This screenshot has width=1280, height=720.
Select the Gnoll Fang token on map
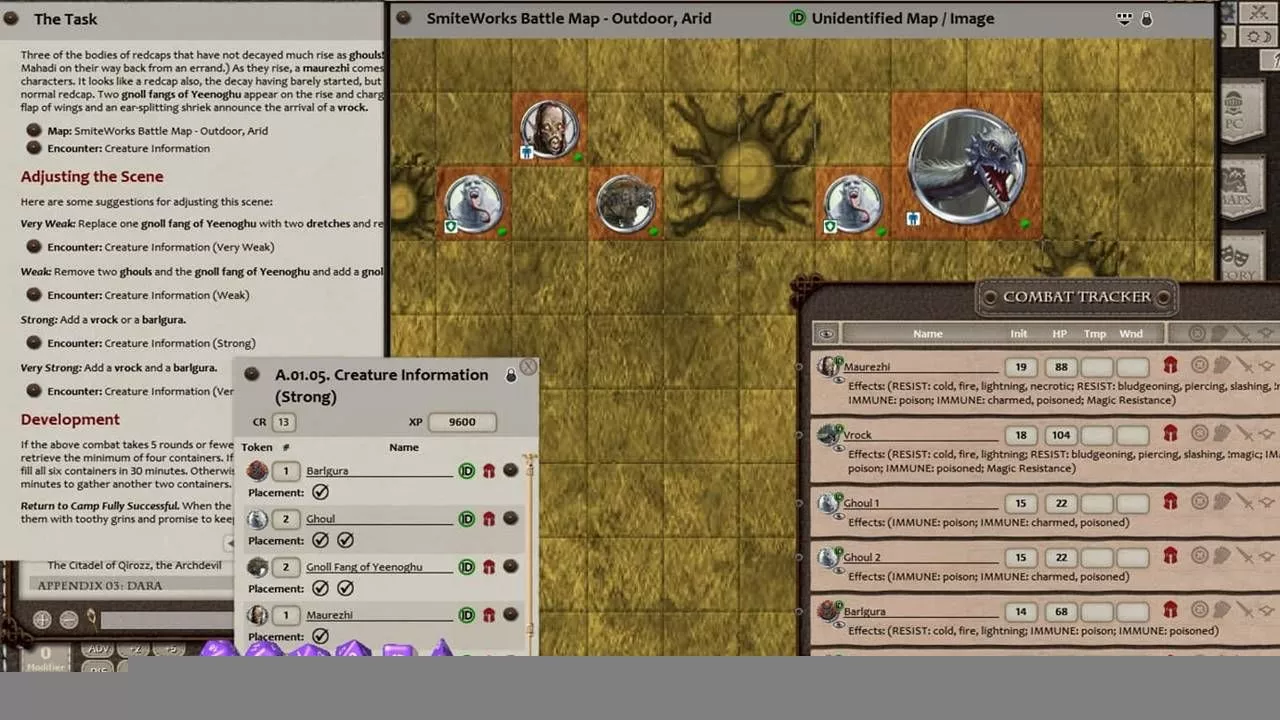pyautogui.click(x=625, y=204)
